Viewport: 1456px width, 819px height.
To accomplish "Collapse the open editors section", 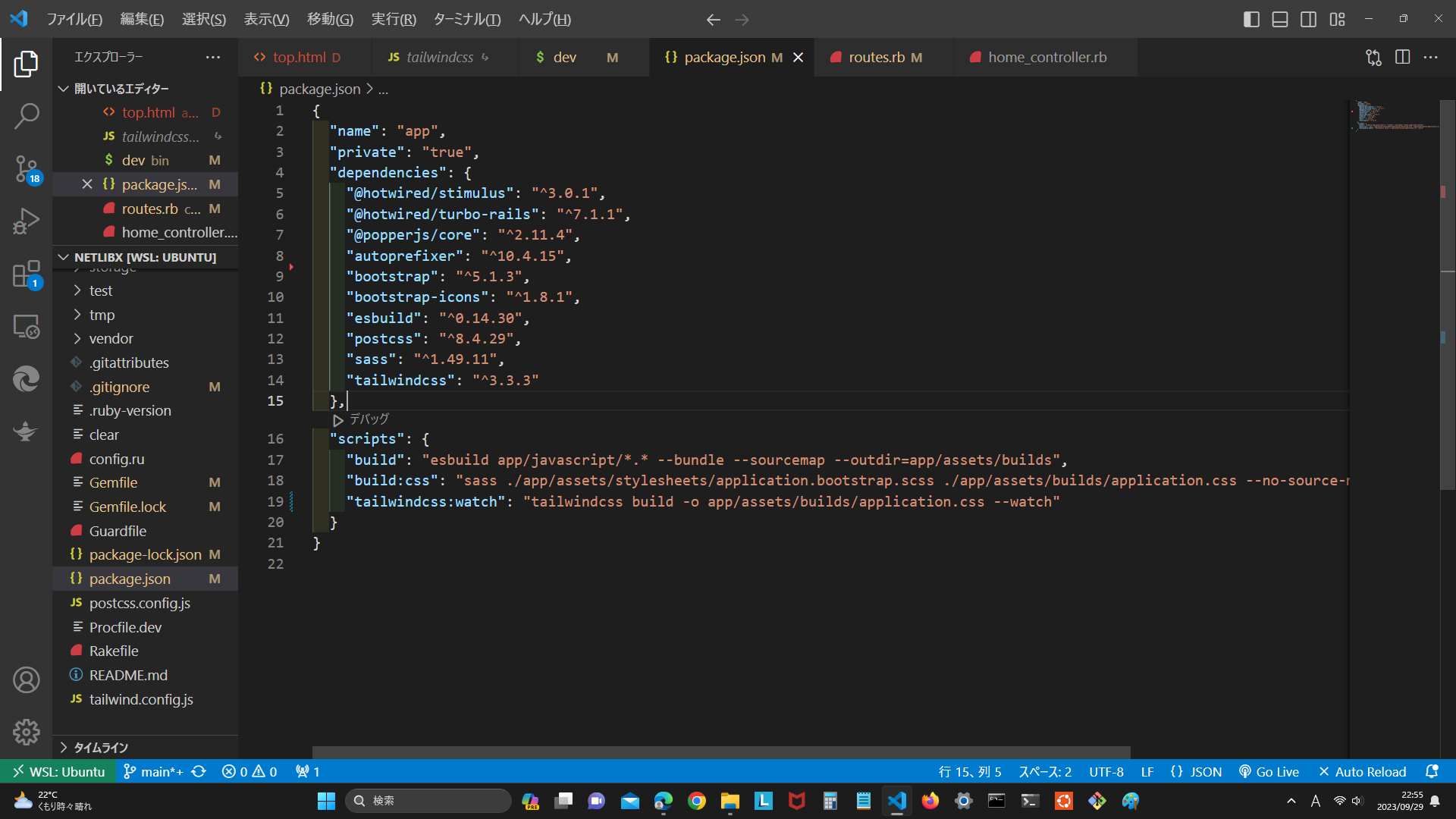I will pos(144,89).
